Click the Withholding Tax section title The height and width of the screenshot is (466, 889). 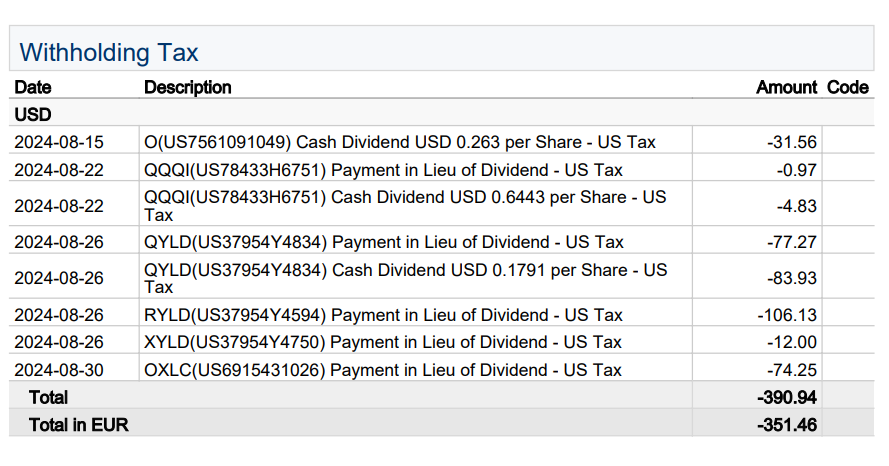pos(109,52)
